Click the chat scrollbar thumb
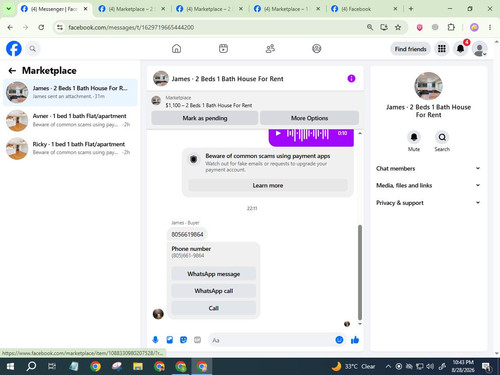The height and width of the screenshot is (375, 500). 360,272
